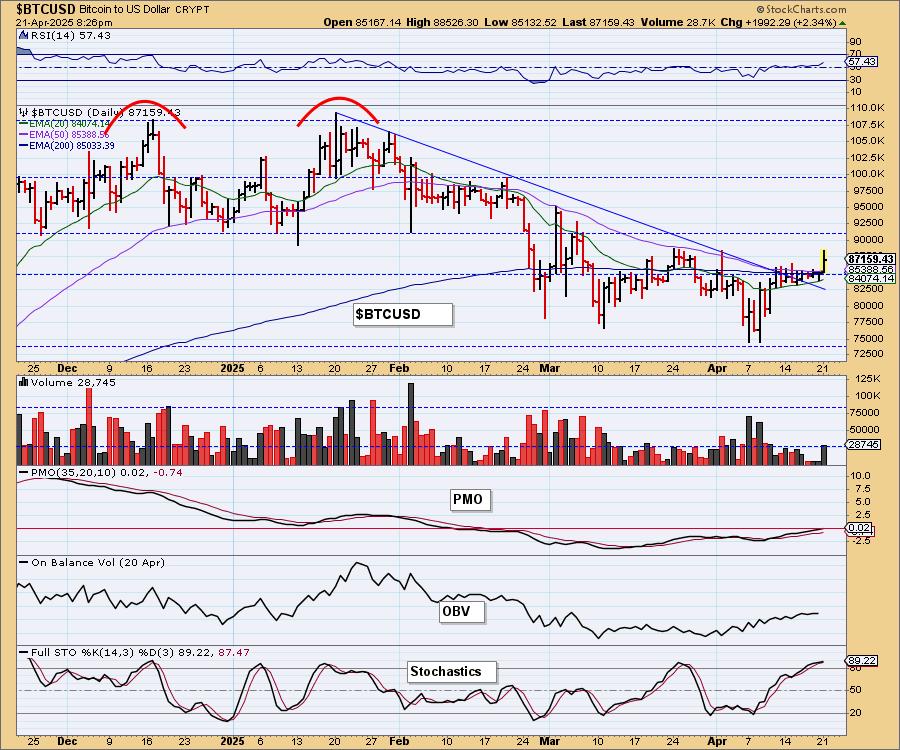Click the 28745 volume value tag

click(x=863, y=445)
